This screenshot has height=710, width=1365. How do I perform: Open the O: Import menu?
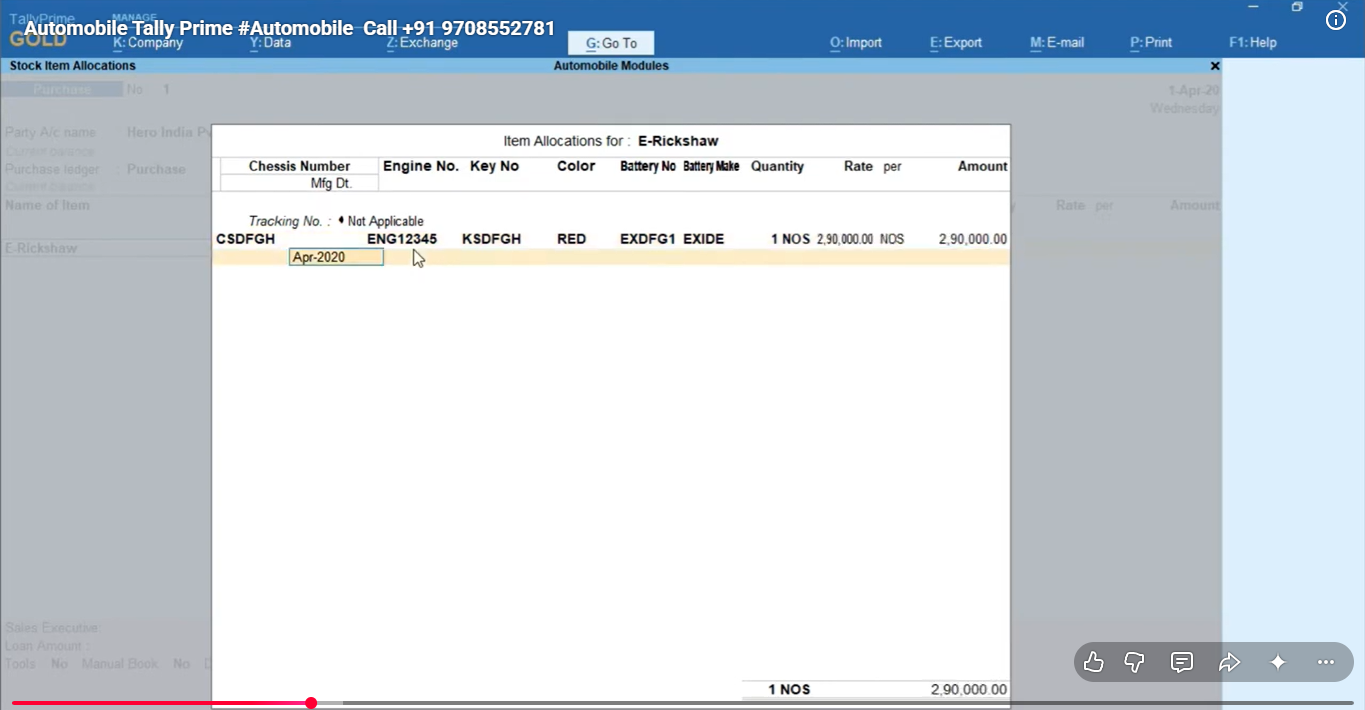click(856, 43)
